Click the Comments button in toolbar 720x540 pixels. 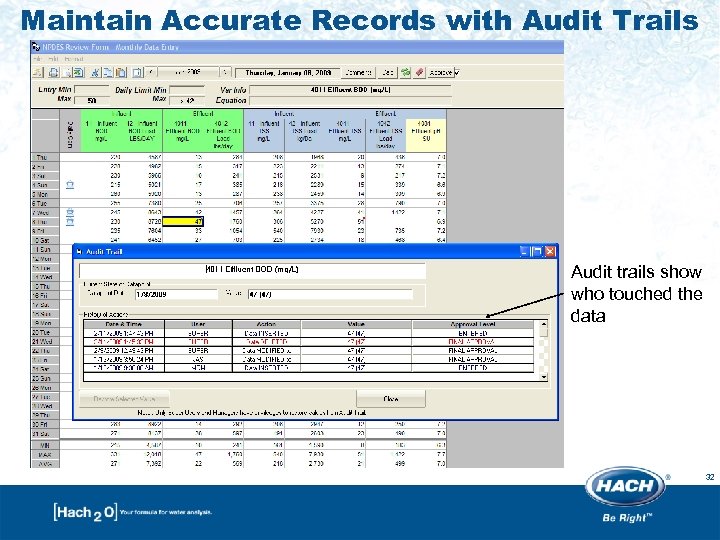click(x=359, y=73)
